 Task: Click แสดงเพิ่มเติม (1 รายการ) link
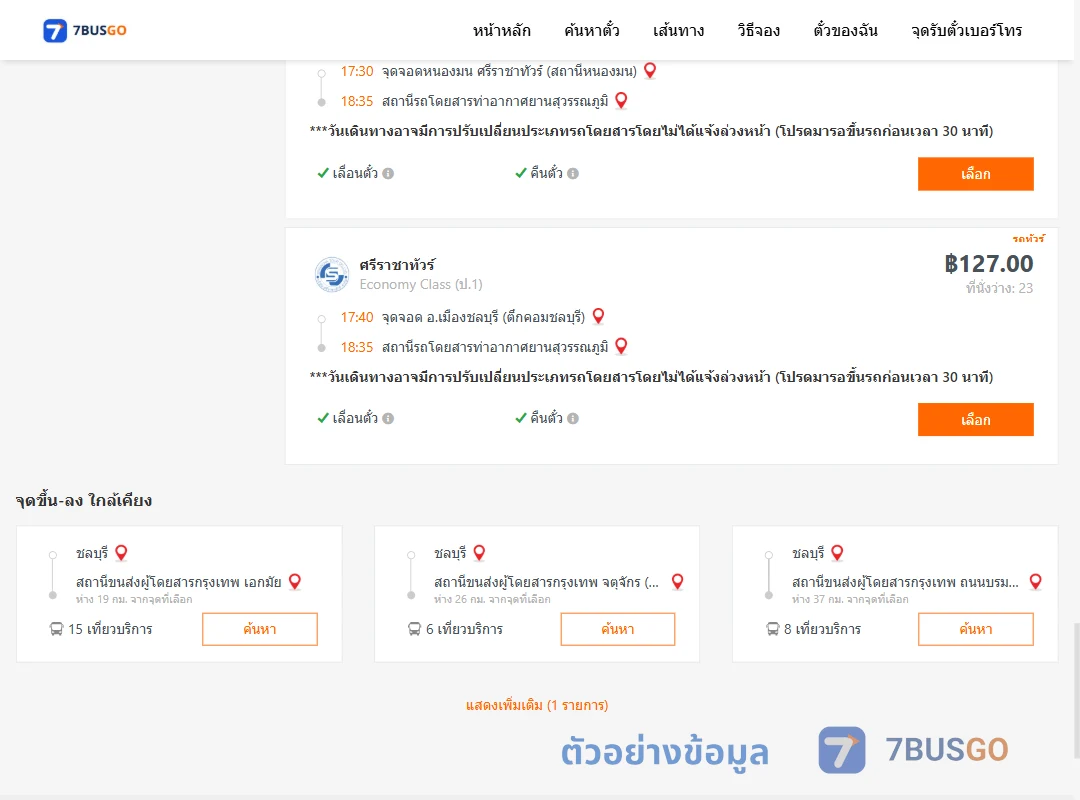click(537, 705)
